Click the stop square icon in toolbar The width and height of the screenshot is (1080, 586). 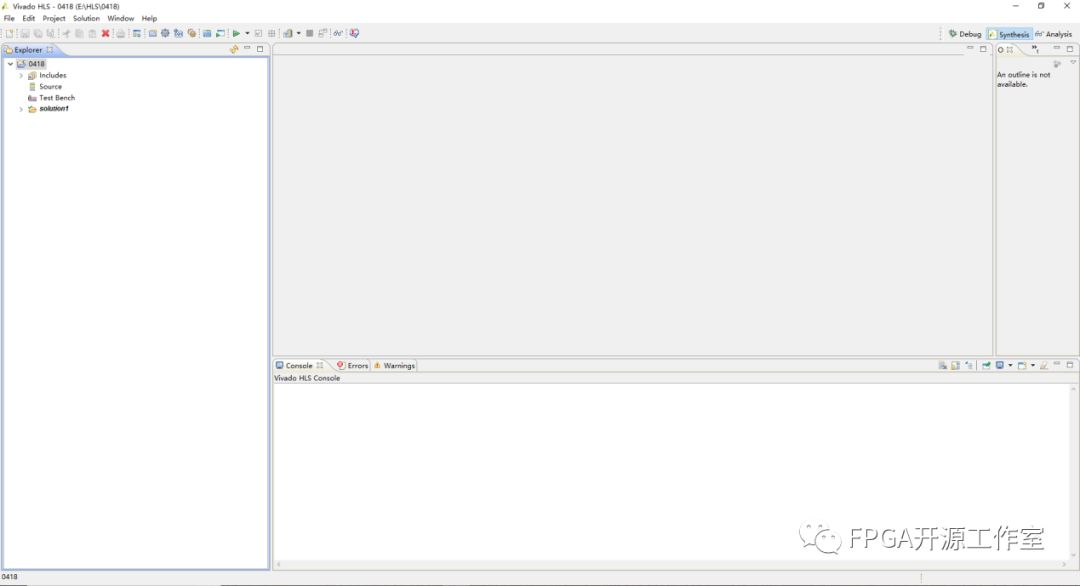pos(310,34)
